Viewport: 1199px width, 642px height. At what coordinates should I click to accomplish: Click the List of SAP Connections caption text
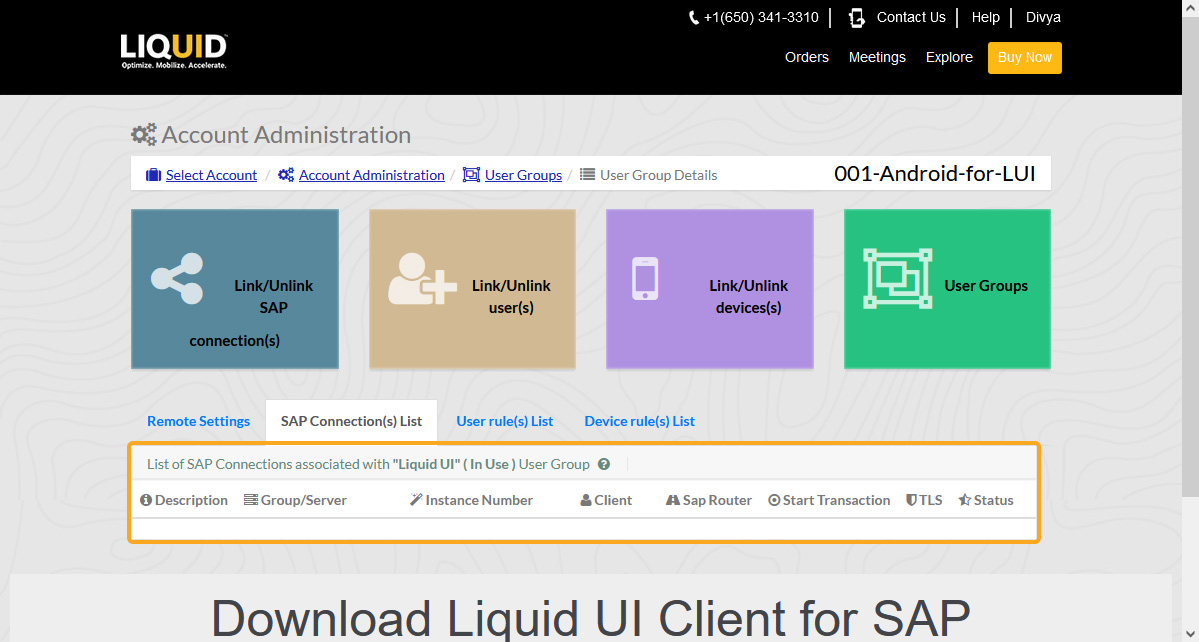point(369,464)
